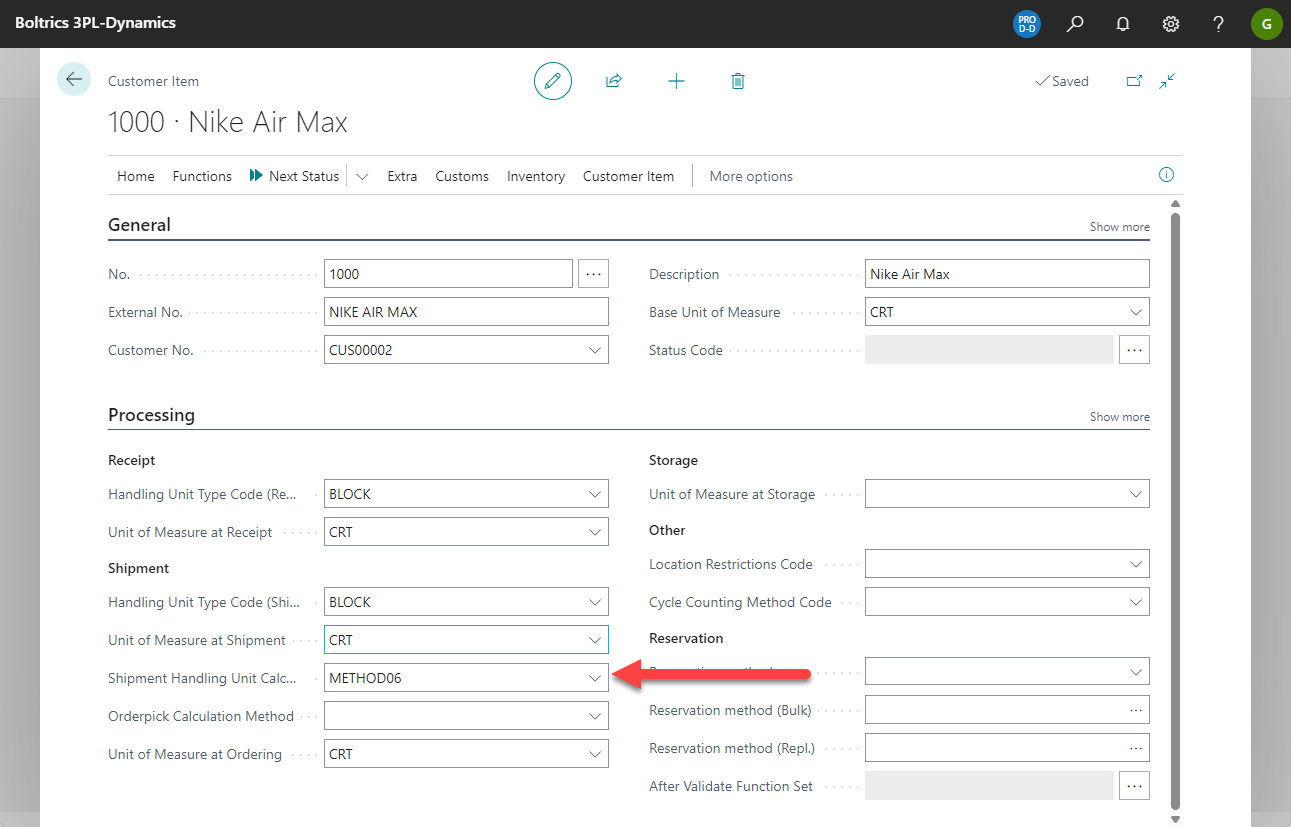This screenshot has height=827, width=1291.
Task: Open the Inventory menu
Action: pos(536,176)
